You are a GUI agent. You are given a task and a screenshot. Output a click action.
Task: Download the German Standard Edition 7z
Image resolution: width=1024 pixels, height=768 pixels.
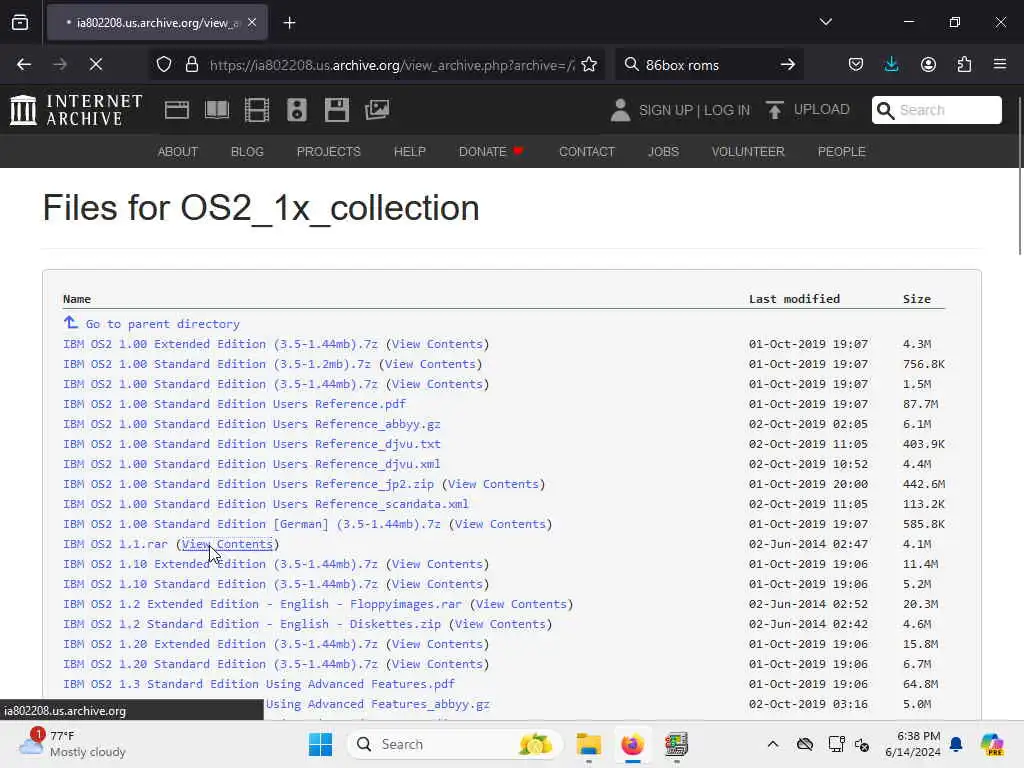click(x=252, y=524)
